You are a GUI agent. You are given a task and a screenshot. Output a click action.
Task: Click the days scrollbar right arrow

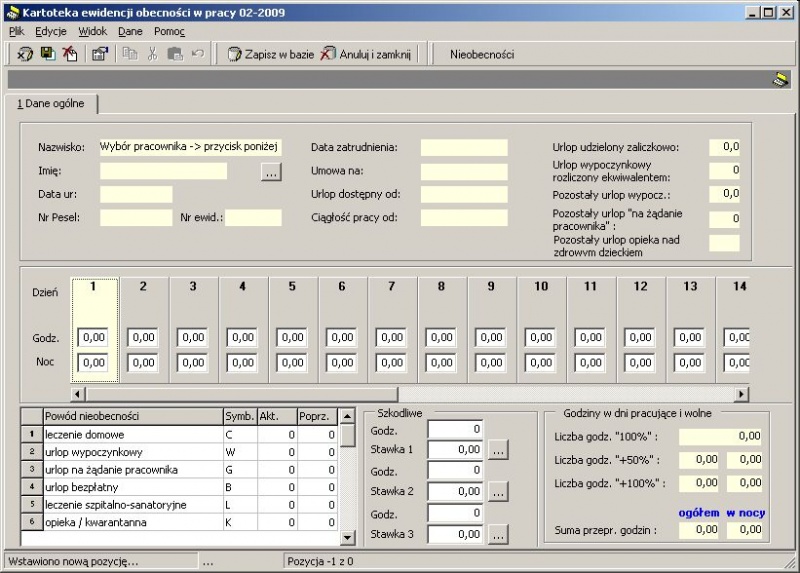tap(741, 394)
